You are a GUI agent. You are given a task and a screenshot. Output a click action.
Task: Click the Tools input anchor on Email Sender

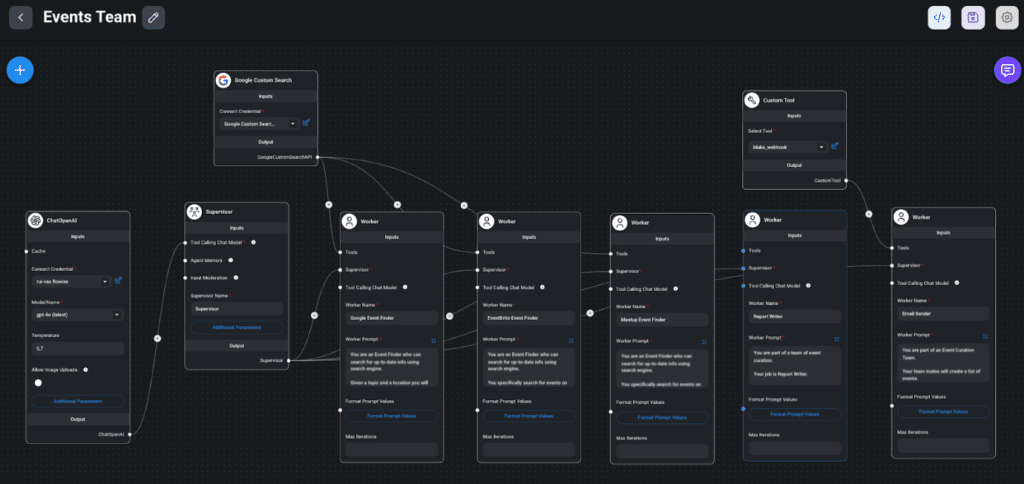[892, 248]
